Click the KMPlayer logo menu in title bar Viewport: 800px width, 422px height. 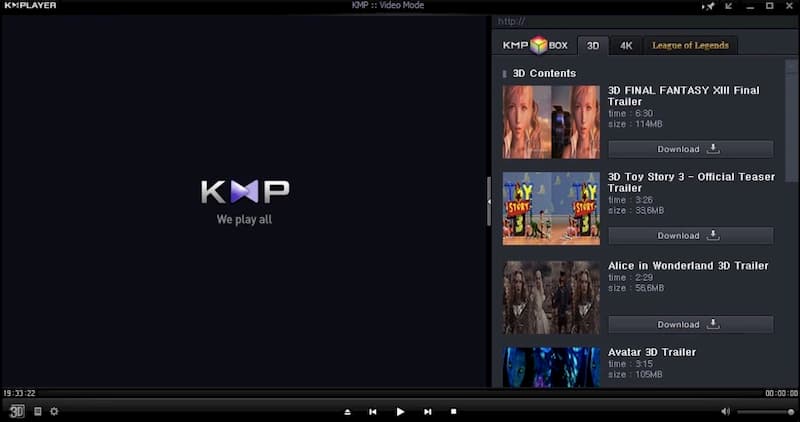[31, 6]
